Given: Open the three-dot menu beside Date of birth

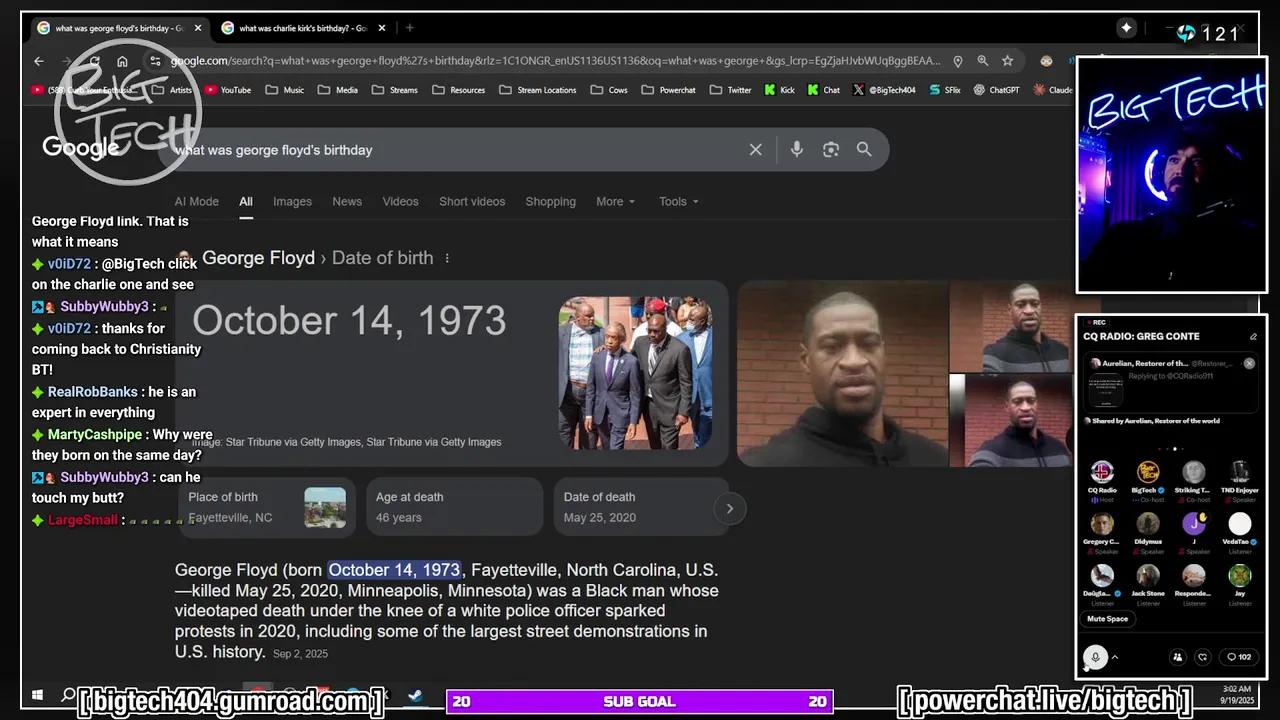Looking at the screenshot, I should tap(447, 258).
